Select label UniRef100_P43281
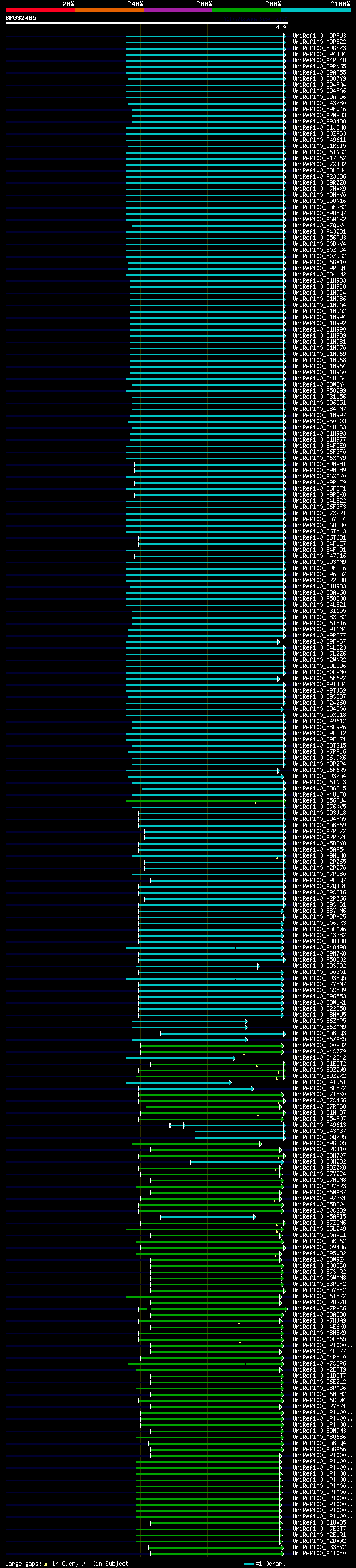The image size is (356, 1568). [319, 231]
